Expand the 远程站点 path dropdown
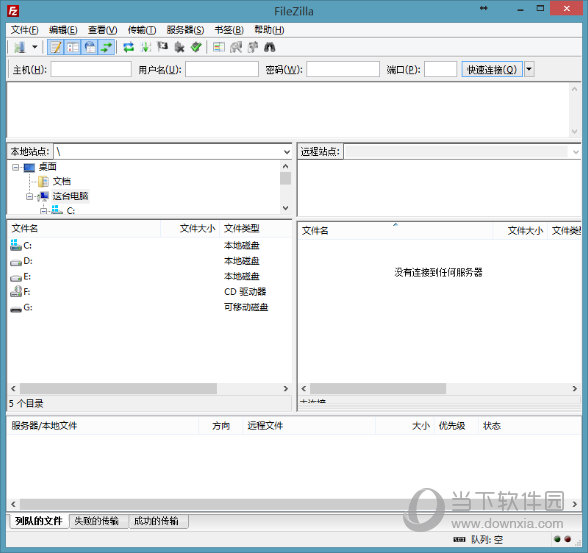 (x=576, y=152)
